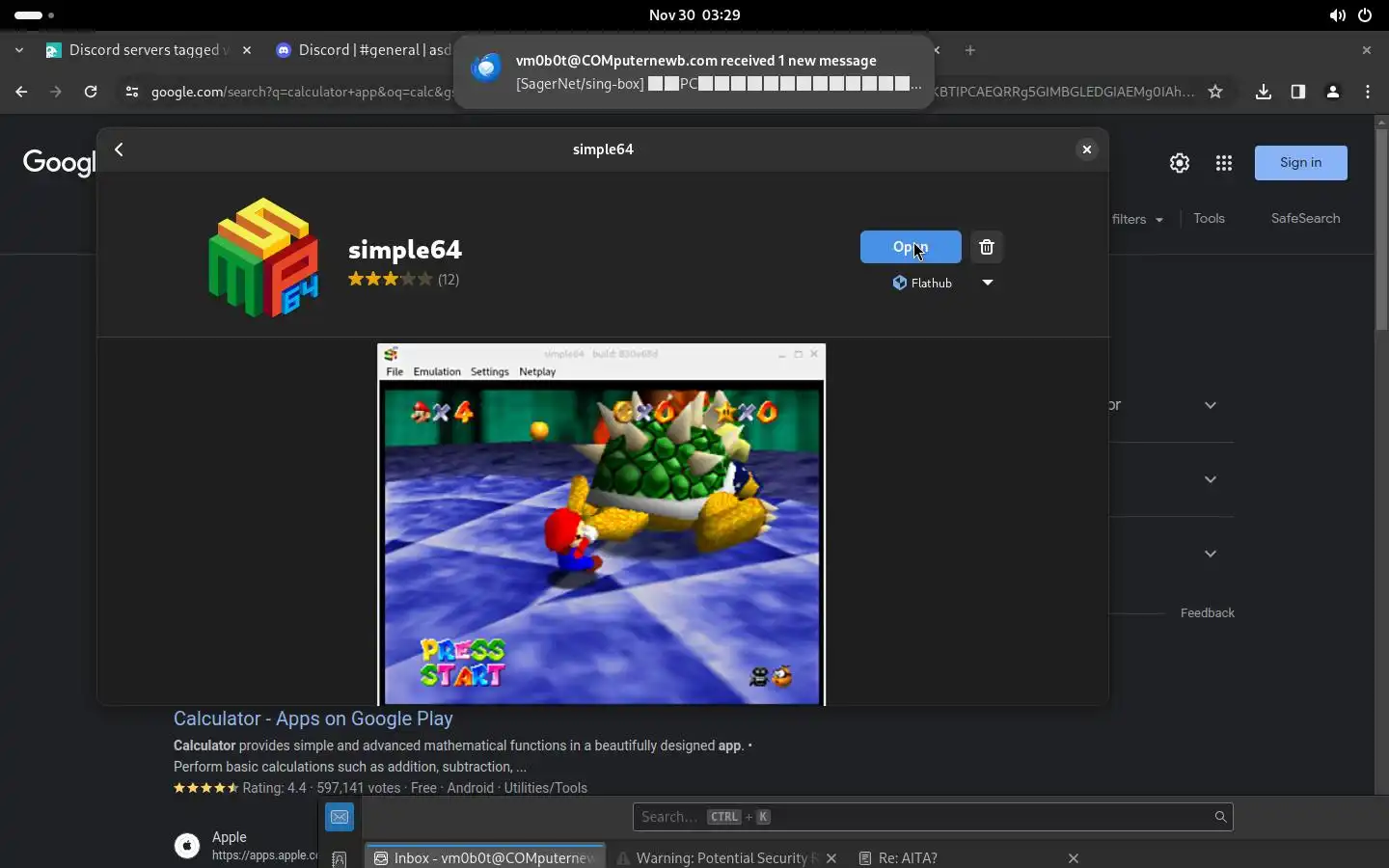Expand the filters dropdown
Image resolution: width=1389 pixels, height=868 pixels.
1138,219
